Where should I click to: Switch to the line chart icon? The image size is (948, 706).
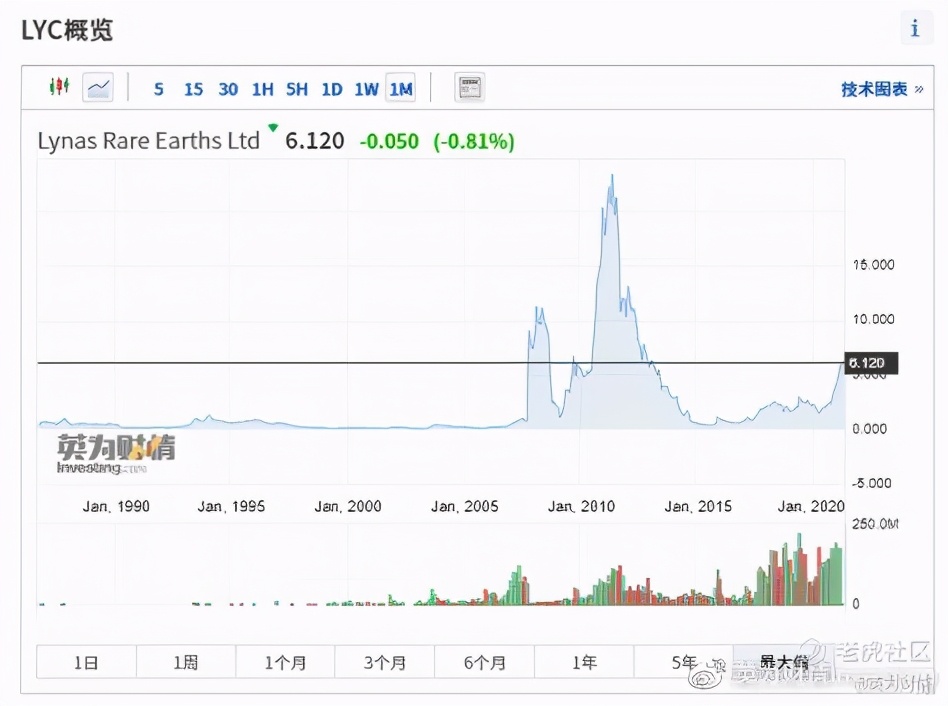pos(98,88)
